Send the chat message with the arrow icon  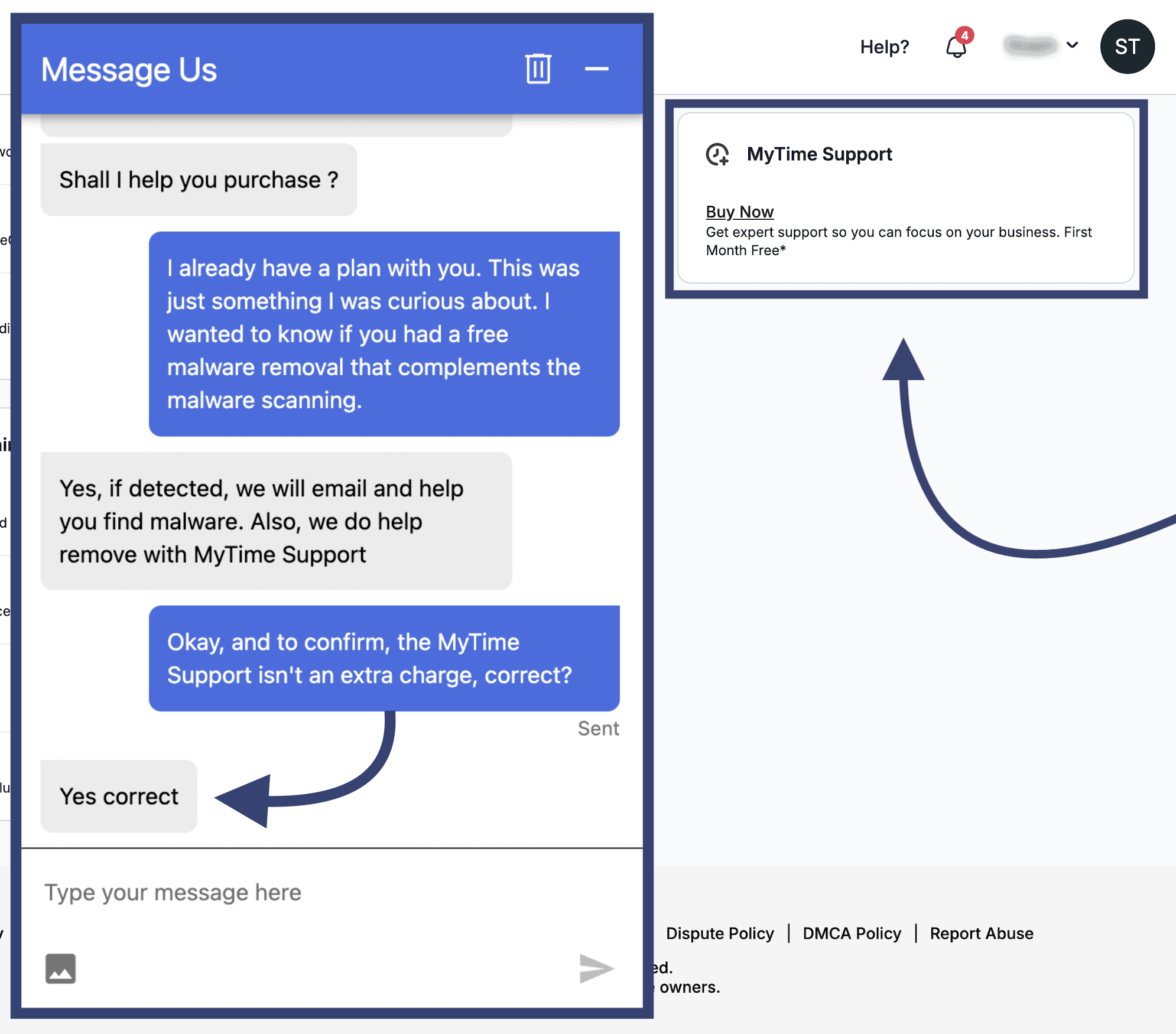click(x=596, y=968)
